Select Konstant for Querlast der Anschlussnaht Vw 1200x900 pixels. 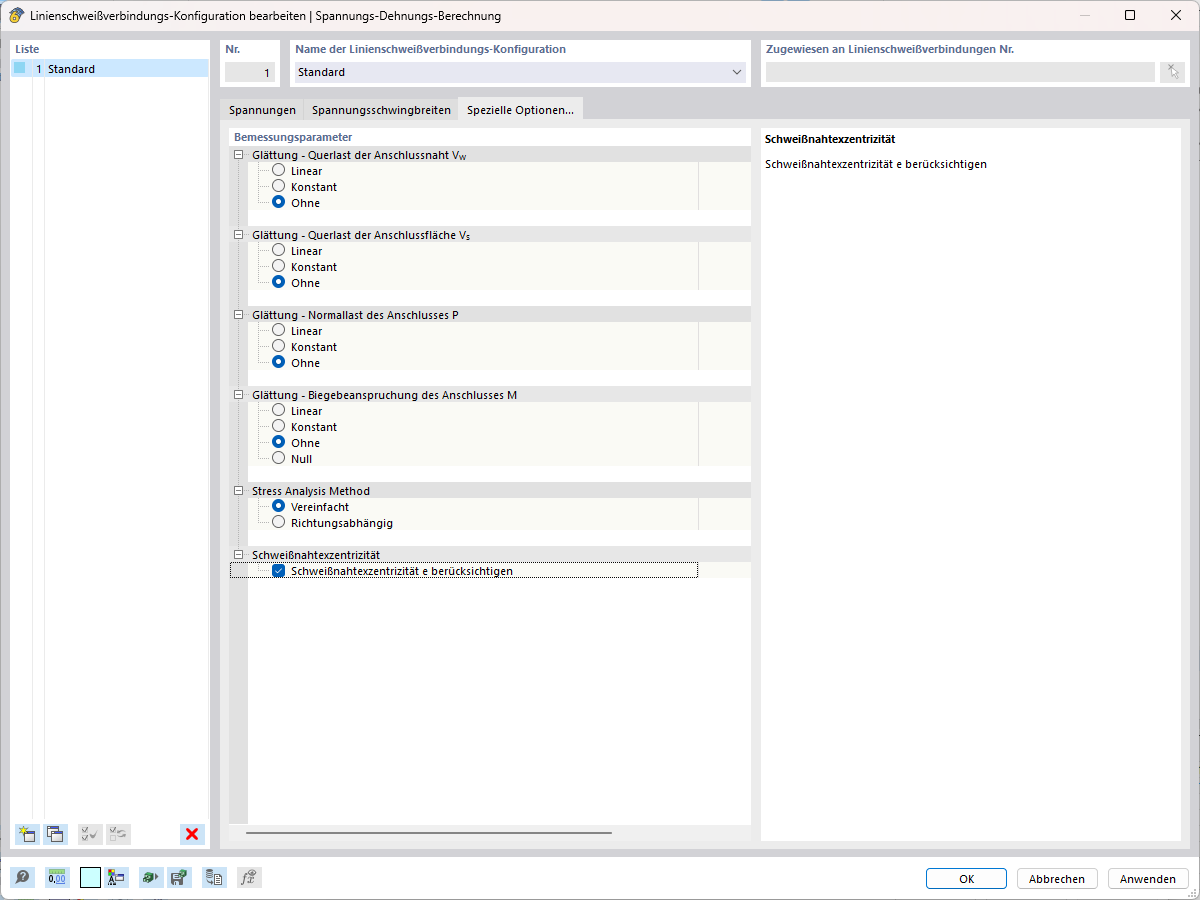(x=278, y=187)
